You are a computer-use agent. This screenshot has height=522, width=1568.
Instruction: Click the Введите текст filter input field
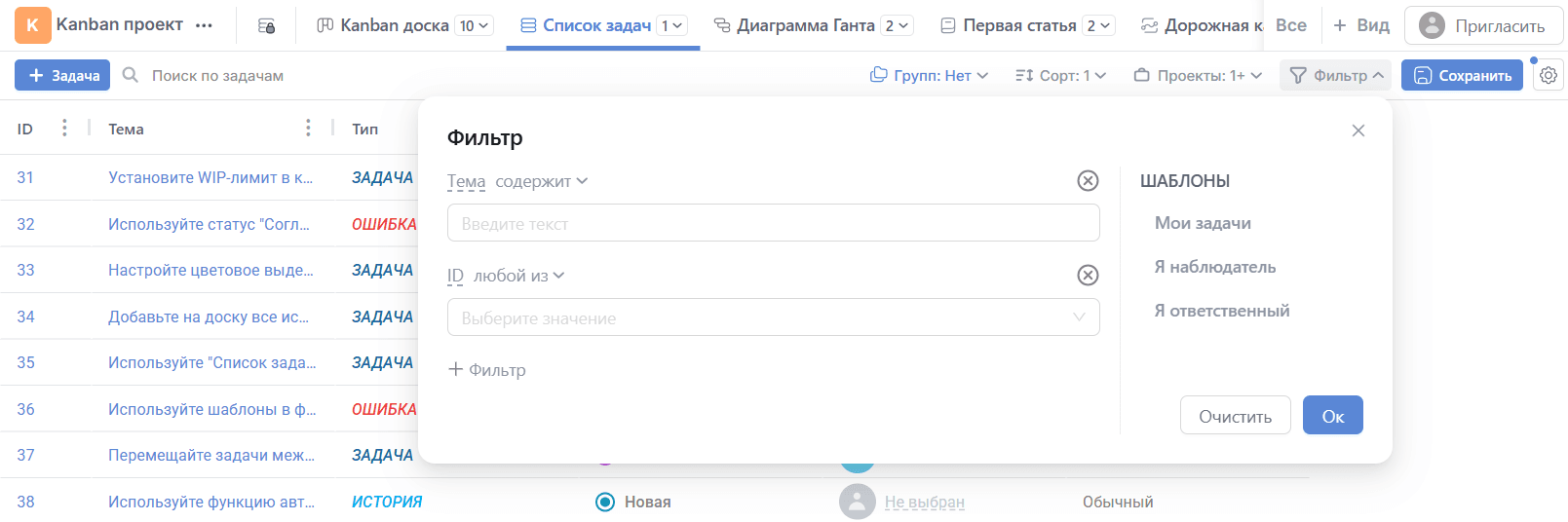coord(773,223)
